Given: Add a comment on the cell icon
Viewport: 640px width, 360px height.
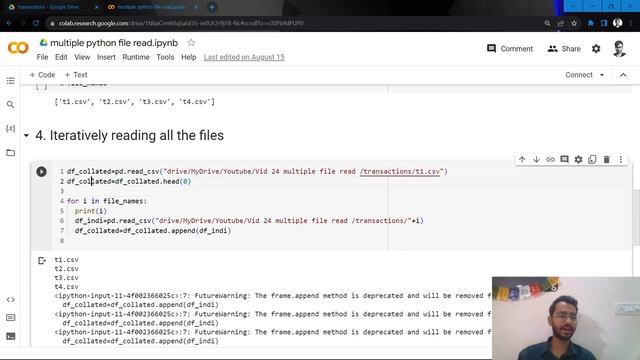Looking at the screenshot, I should point(564,160).
